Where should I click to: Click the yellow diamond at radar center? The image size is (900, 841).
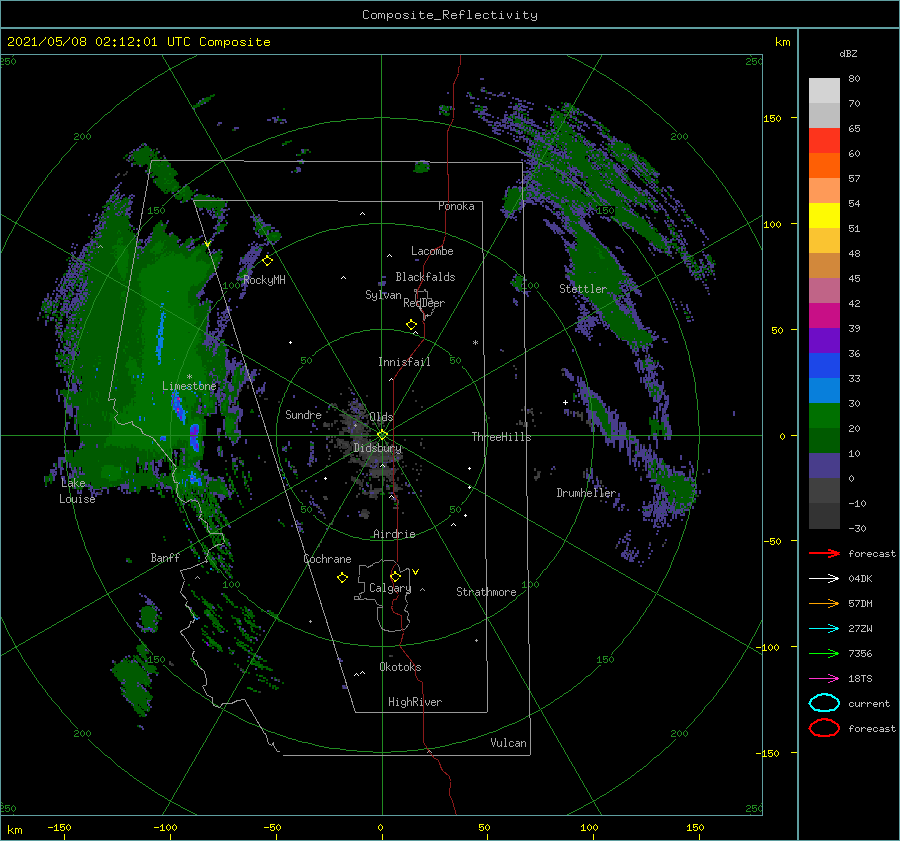(x=382, y=435)
